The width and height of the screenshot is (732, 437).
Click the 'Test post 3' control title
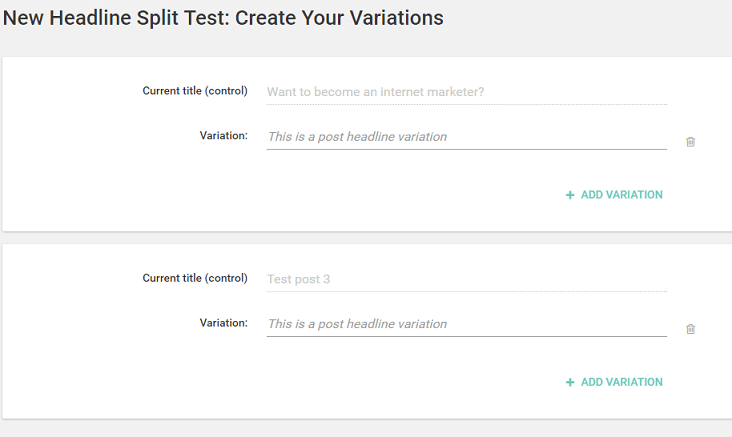tap(299, 279)
